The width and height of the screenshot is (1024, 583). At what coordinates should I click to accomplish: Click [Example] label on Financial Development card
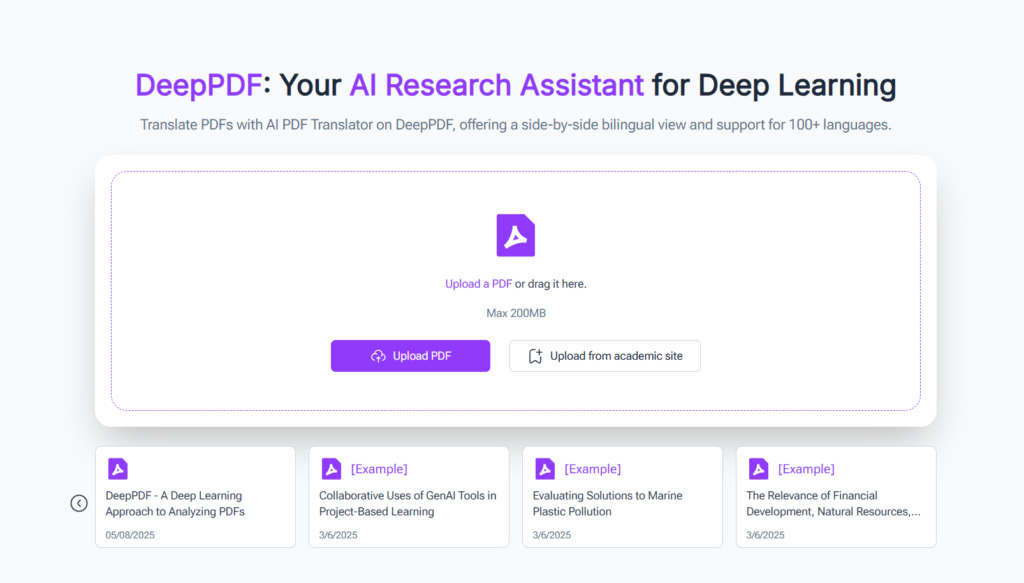pos(807,469)
